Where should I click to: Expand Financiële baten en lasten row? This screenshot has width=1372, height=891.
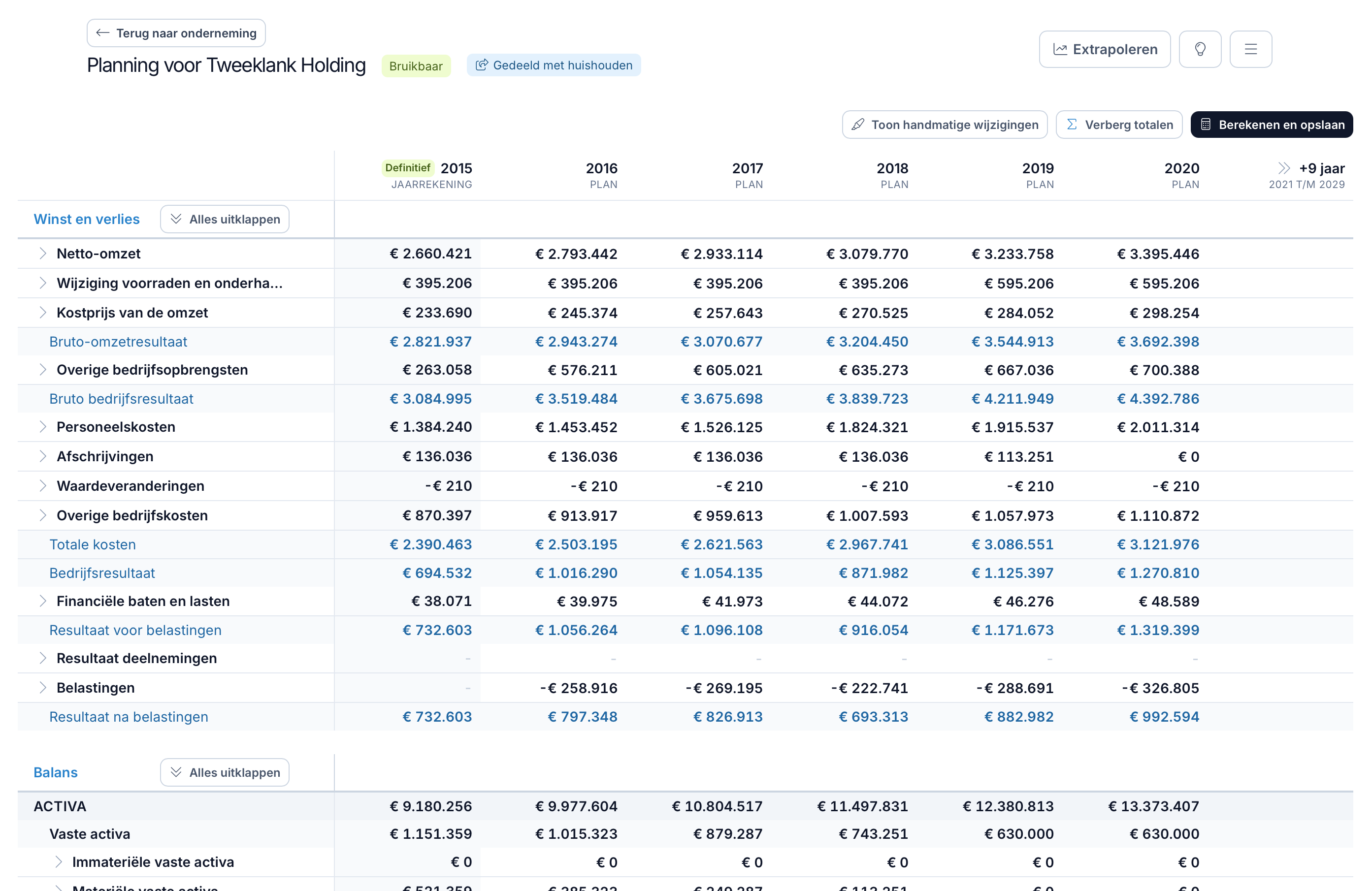[43, 601]
